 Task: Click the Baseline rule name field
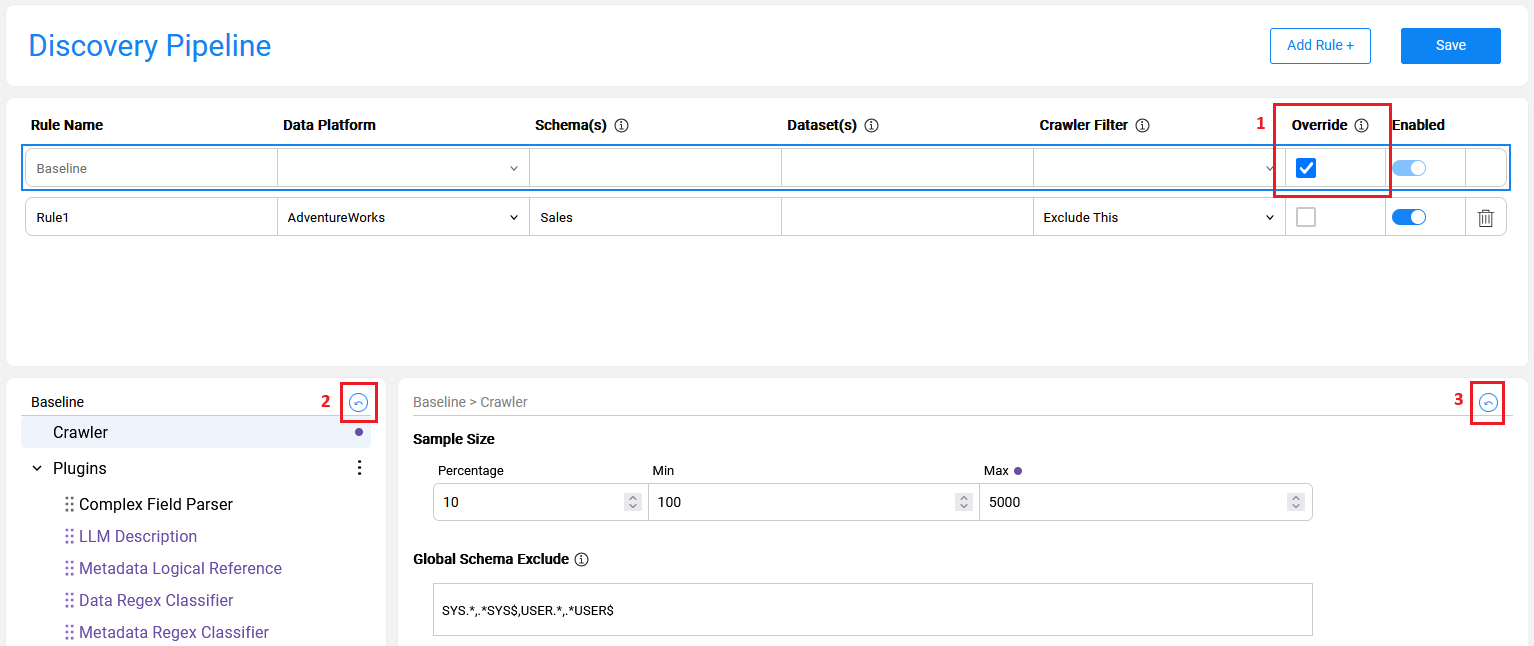[151, 168]
